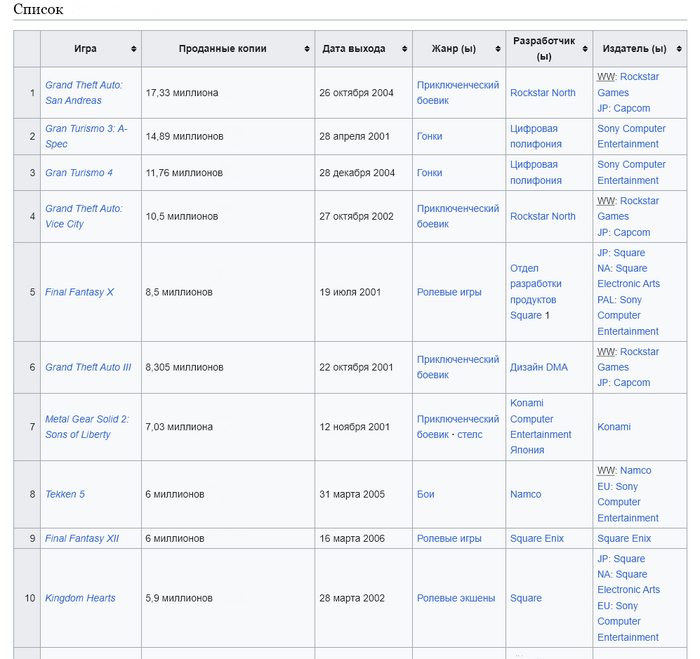Go to Final Fantasy X page
700x659 pixels.
[x=80, y=292]
